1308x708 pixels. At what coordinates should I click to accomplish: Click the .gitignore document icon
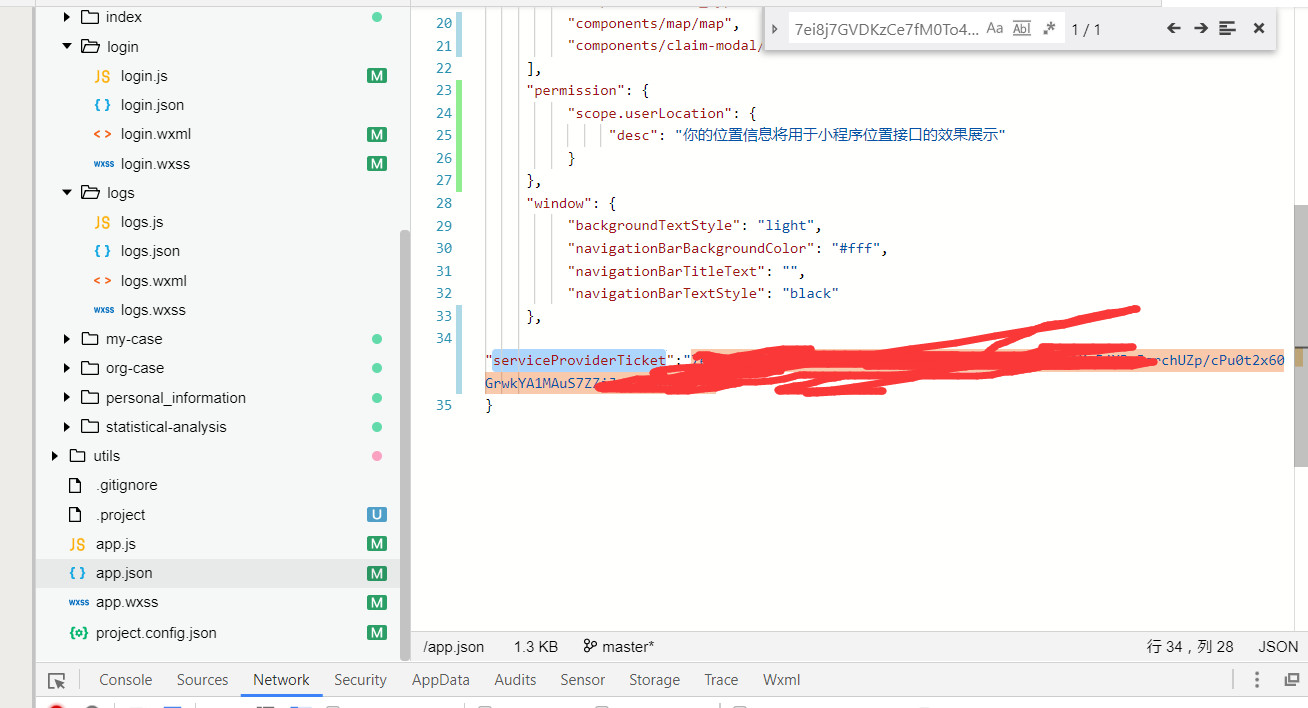(75, 485)
